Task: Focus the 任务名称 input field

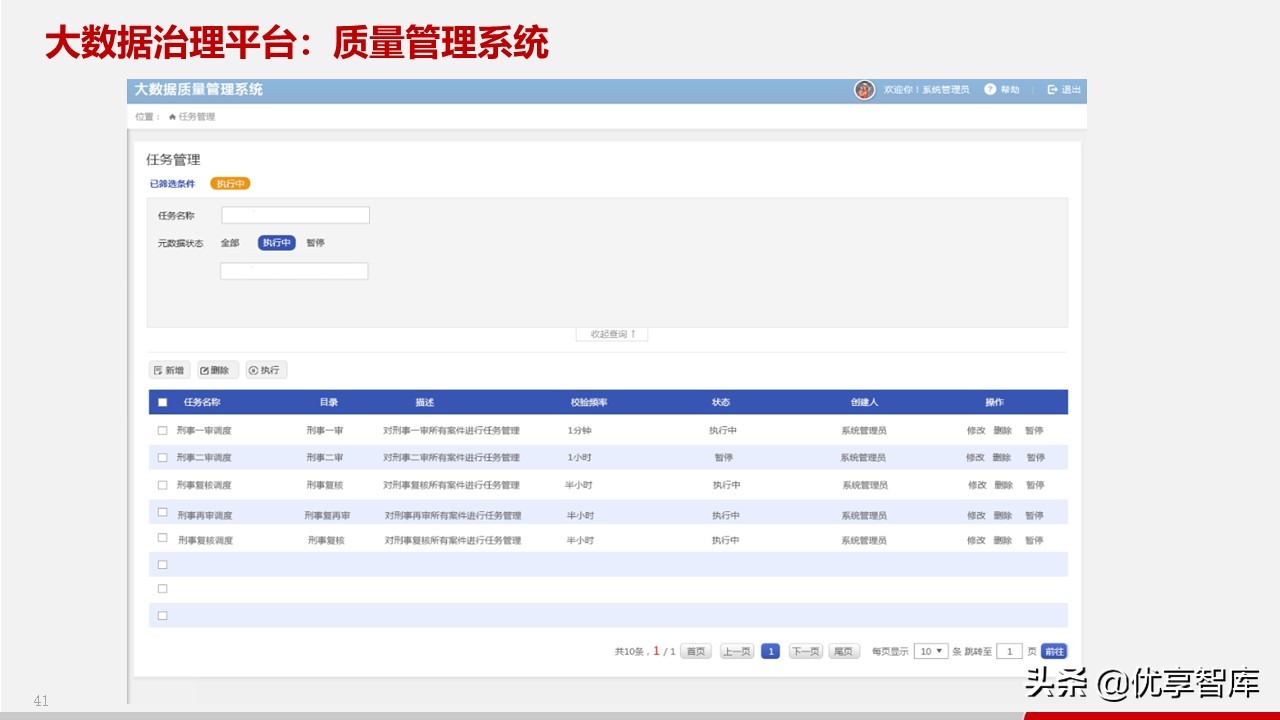Action: (296, 215)
